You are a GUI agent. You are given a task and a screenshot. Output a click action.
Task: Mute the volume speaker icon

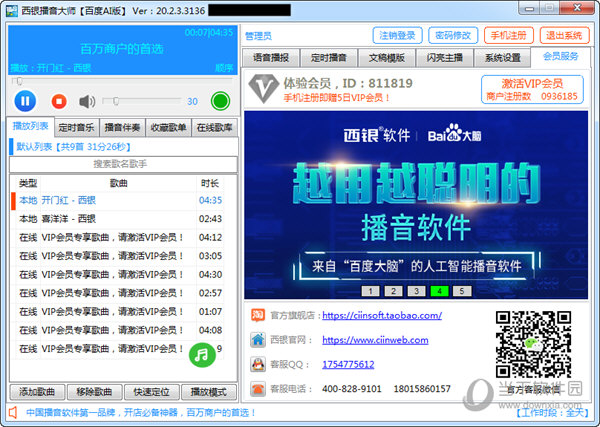point(87,101)
